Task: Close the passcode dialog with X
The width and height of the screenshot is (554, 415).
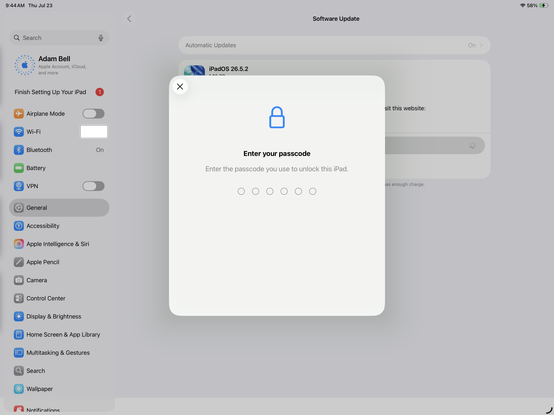Action: coord(180,87)
